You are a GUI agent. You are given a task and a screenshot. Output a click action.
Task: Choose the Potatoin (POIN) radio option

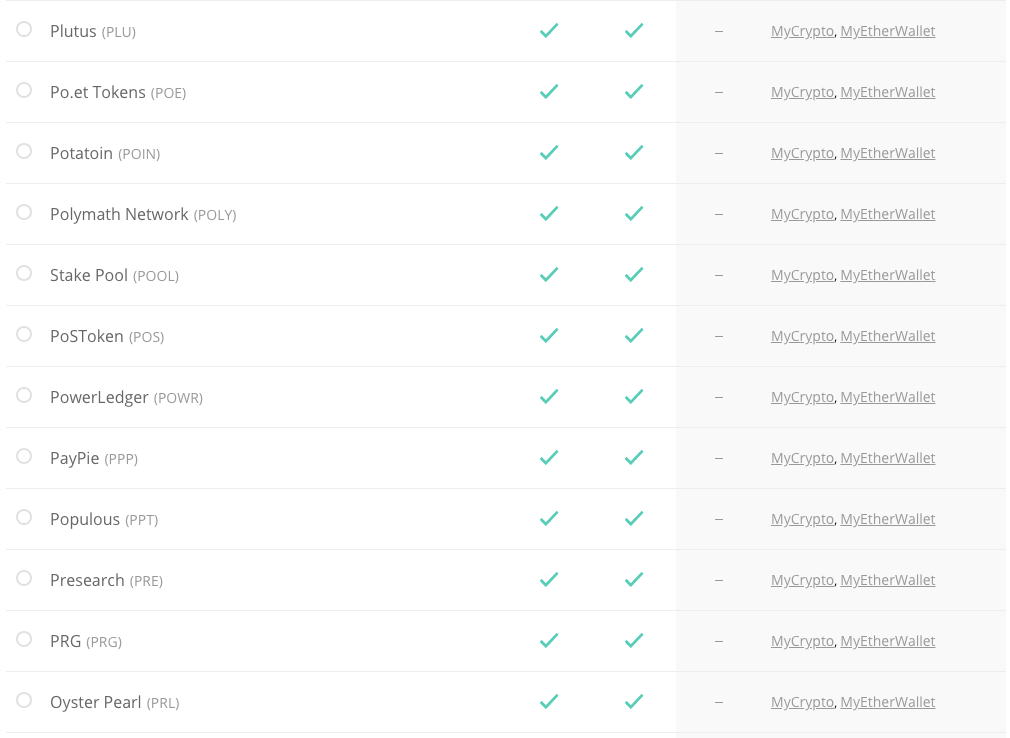point(24,151)
